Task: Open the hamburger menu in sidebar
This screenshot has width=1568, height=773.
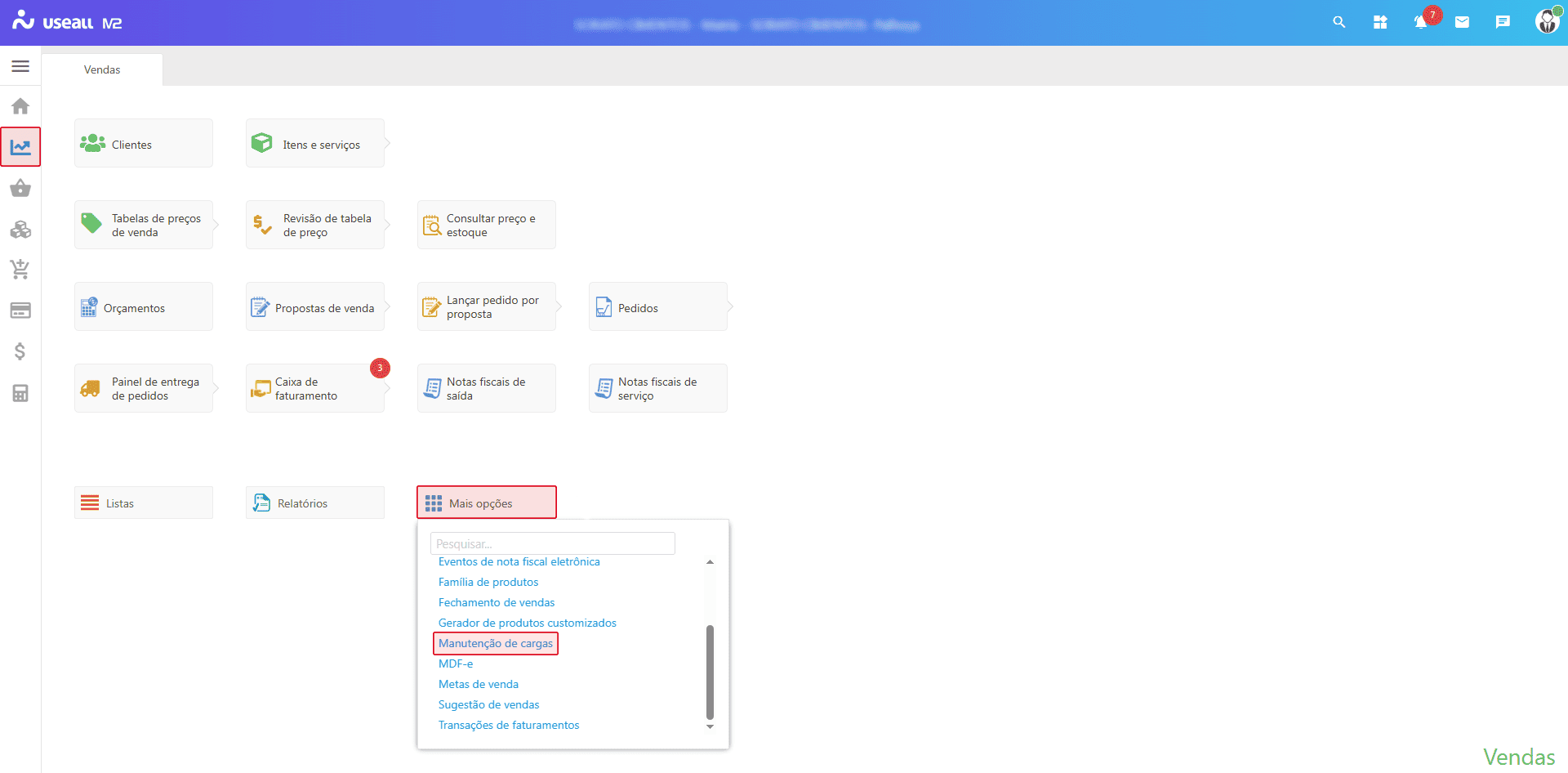Action: (x=20, y=66)
